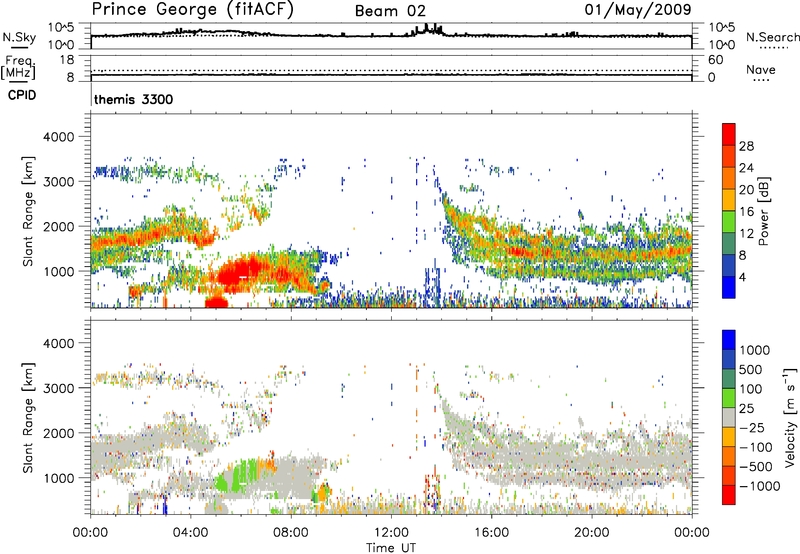Click the '16' power scale value
Screen dimensions: 800x554
point(746,212)
